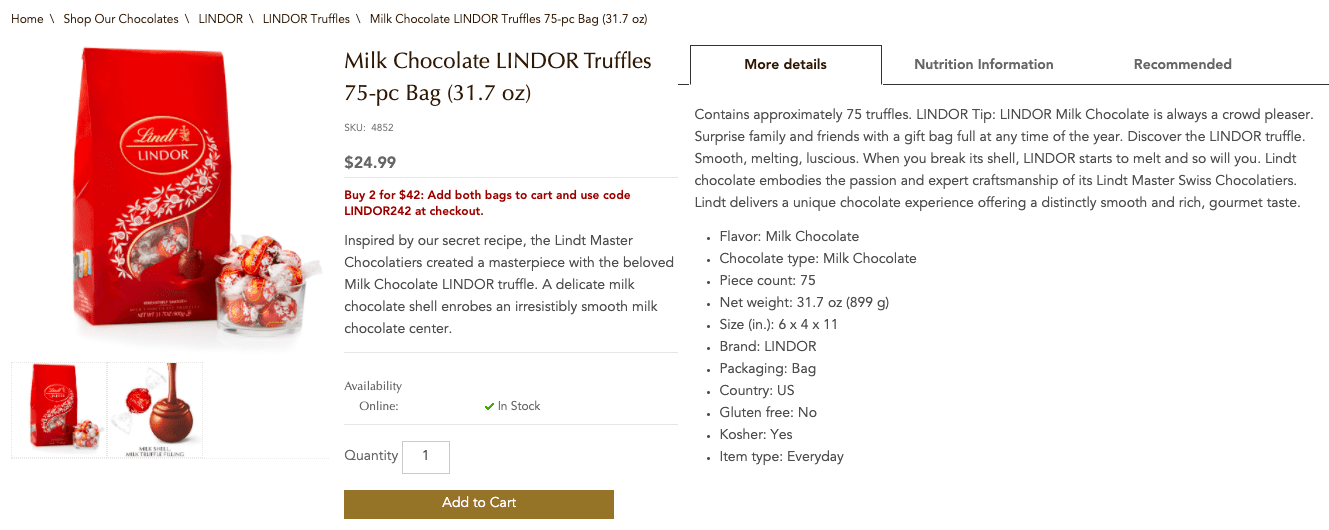Click the green In Stock checkmark icon

click(x=489, y=406)
